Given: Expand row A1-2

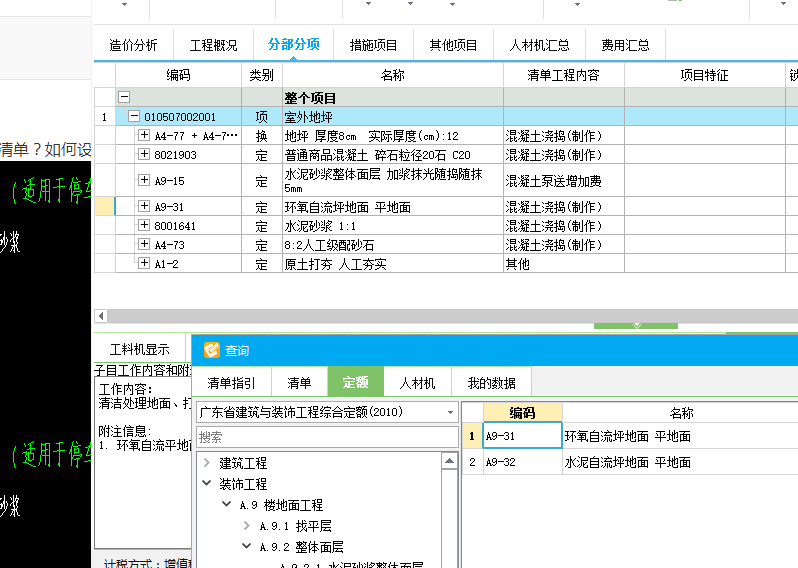Looking at the screenshot, I should [x=144, y=263].
